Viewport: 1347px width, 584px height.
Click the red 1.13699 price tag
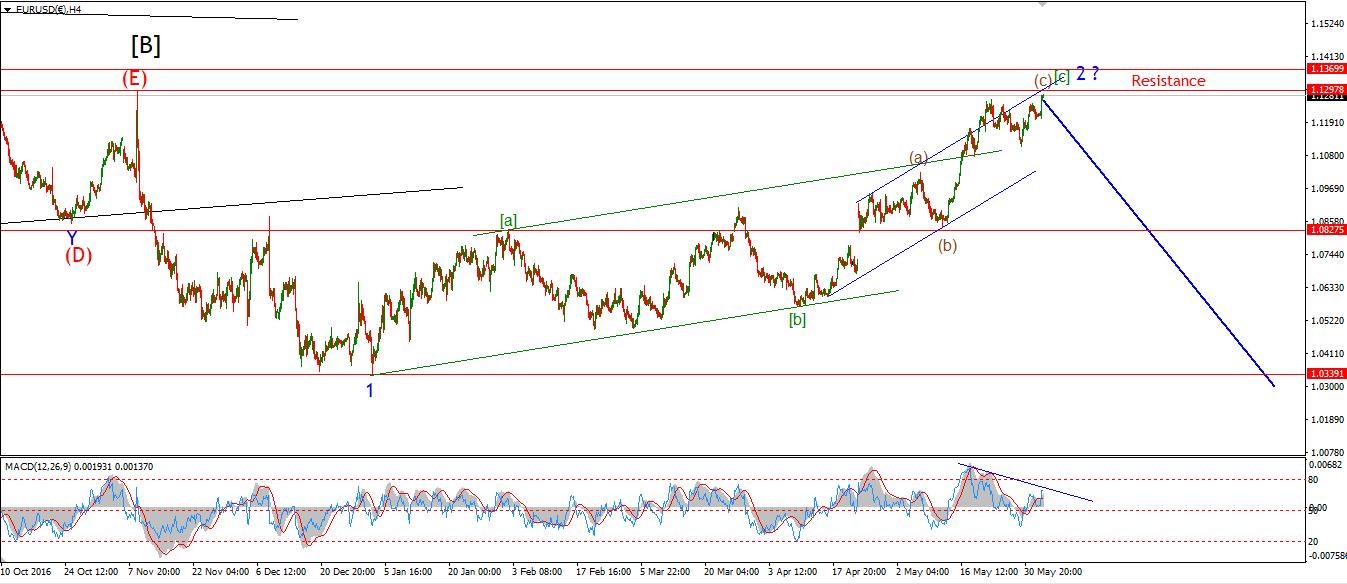click(1327, 69)
